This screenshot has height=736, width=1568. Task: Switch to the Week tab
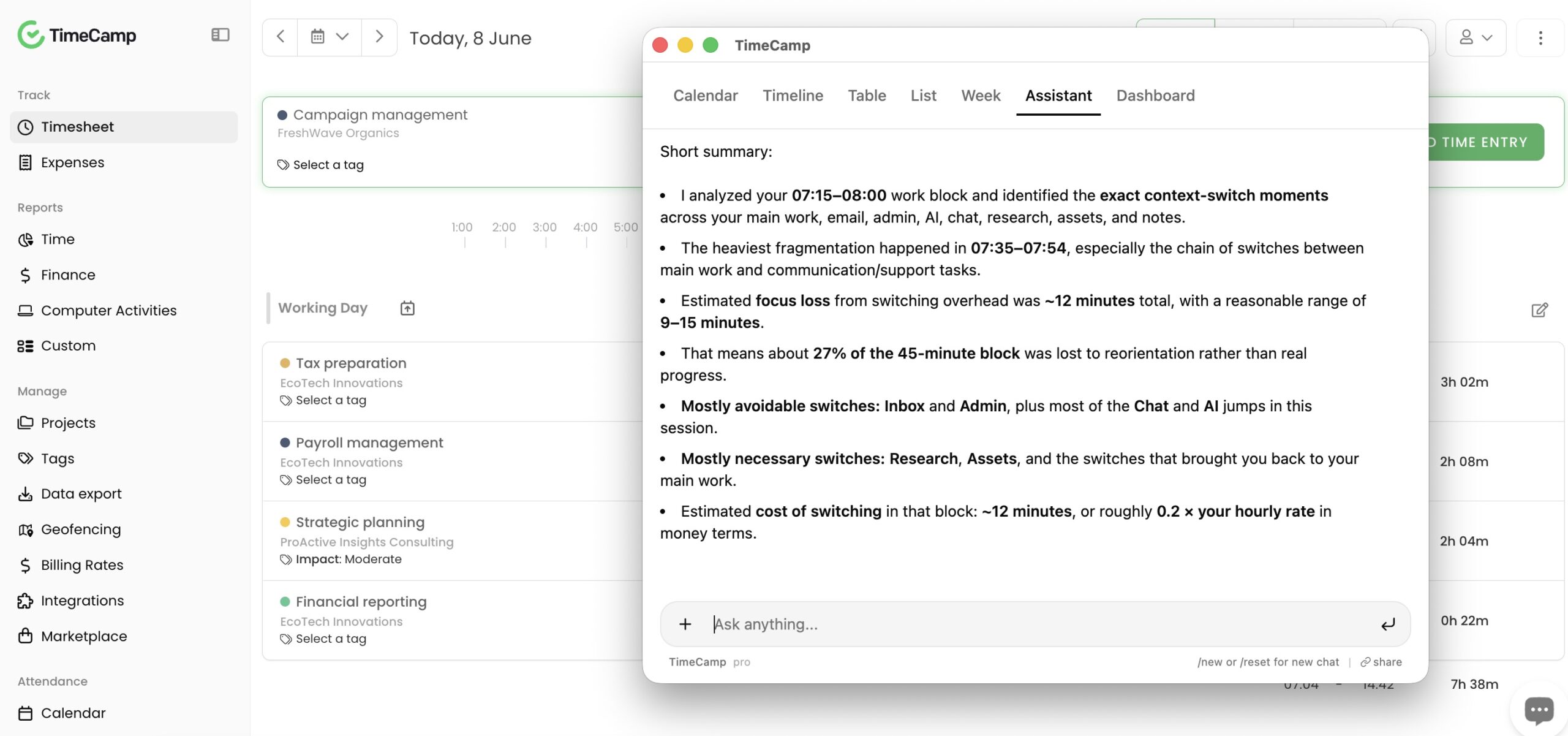[981, 96]
